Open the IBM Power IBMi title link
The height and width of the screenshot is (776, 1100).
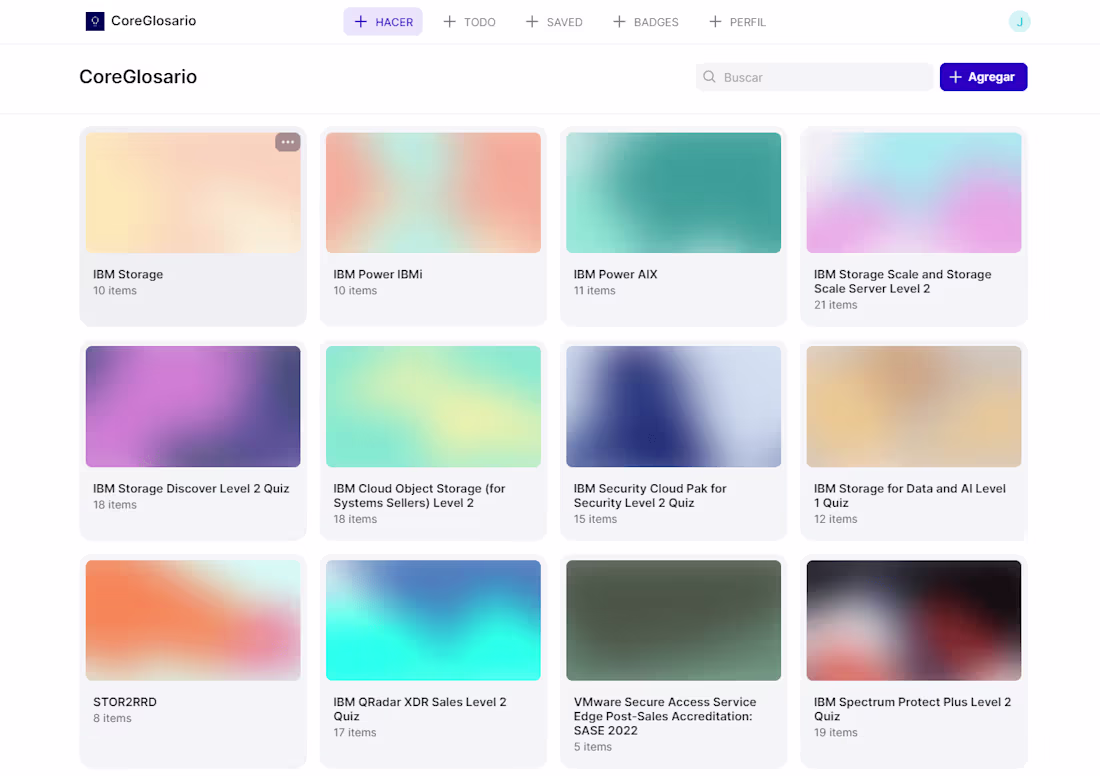tap(378, 274)
